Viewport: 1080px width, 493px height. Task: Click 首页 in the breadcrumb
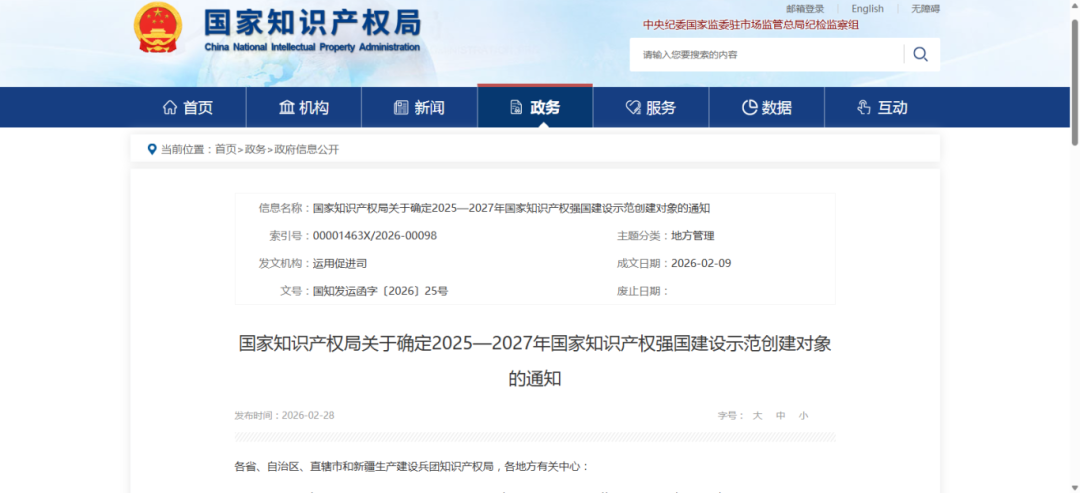225,149
